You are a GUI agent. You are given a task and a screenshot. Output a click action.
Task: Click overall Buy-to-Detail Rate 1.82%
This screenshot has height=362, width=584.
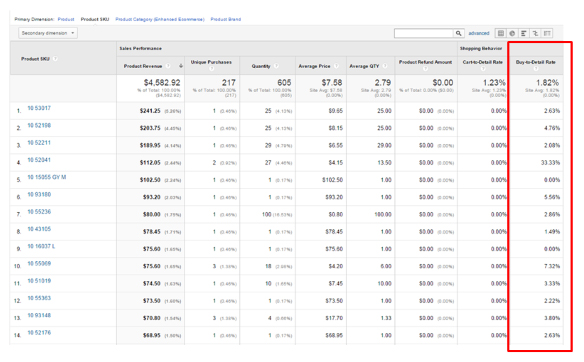click(x=548, y=82)
